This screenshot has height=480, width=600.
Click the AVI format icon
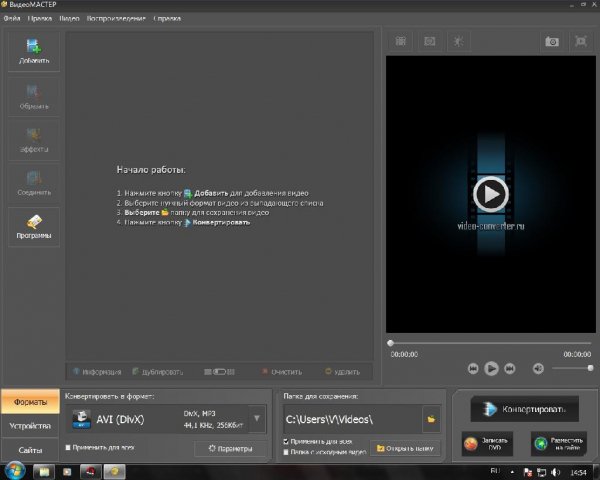click(82, 419)
